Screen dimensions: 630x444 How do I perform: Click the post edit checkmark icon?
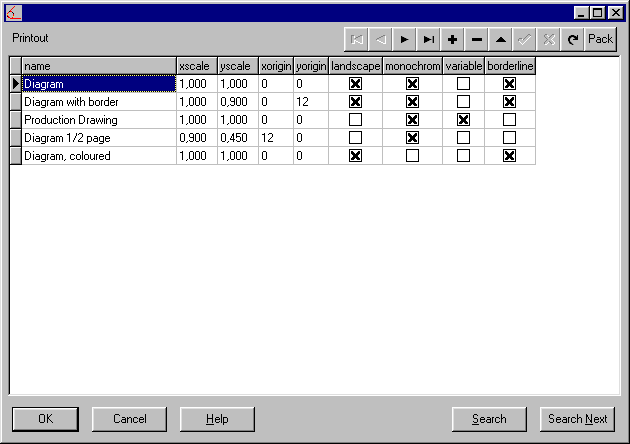click(524, 39)
